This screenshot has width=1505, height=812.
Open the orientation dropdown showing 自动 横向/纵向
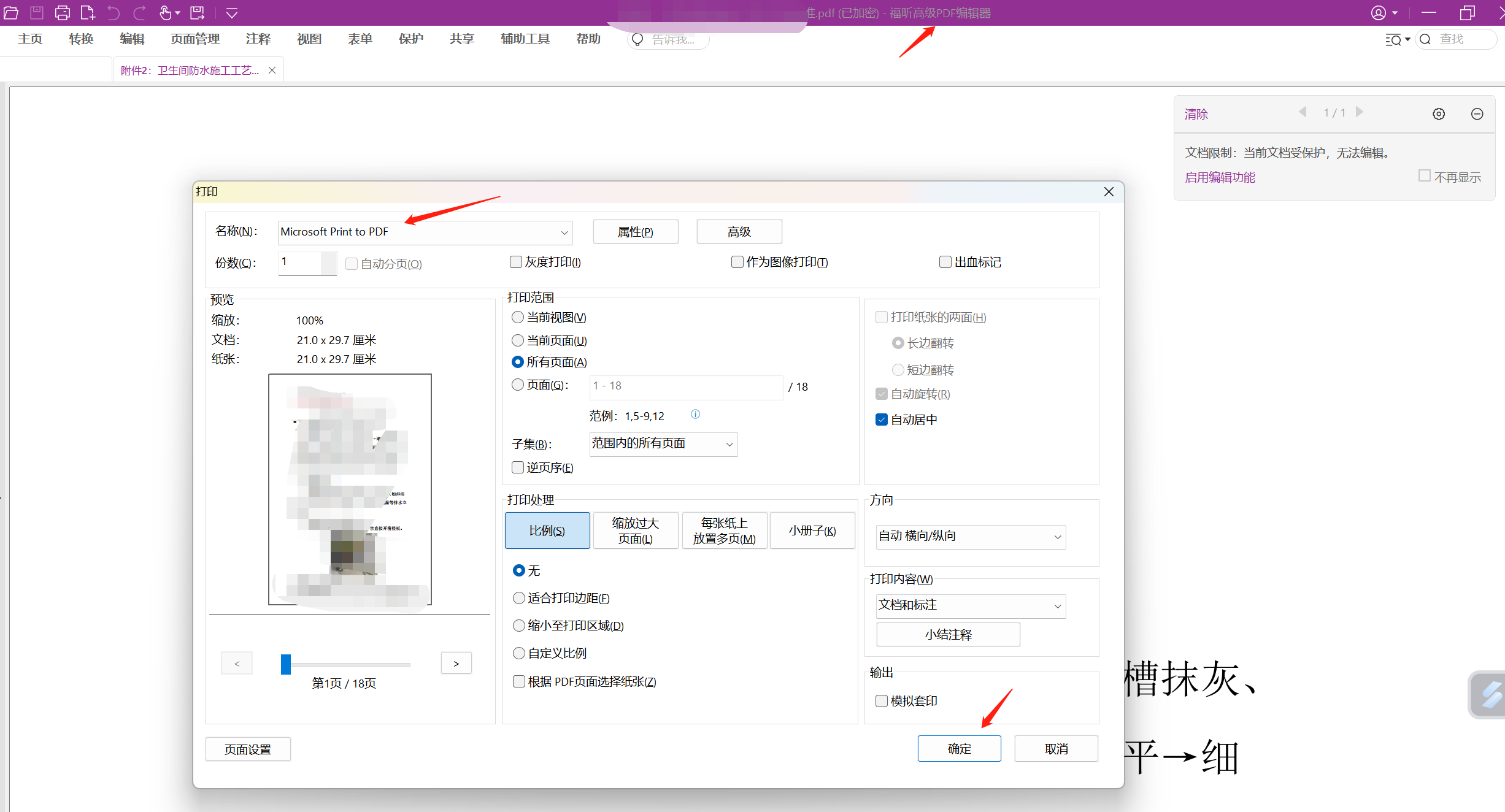[x=1057, y=537]
